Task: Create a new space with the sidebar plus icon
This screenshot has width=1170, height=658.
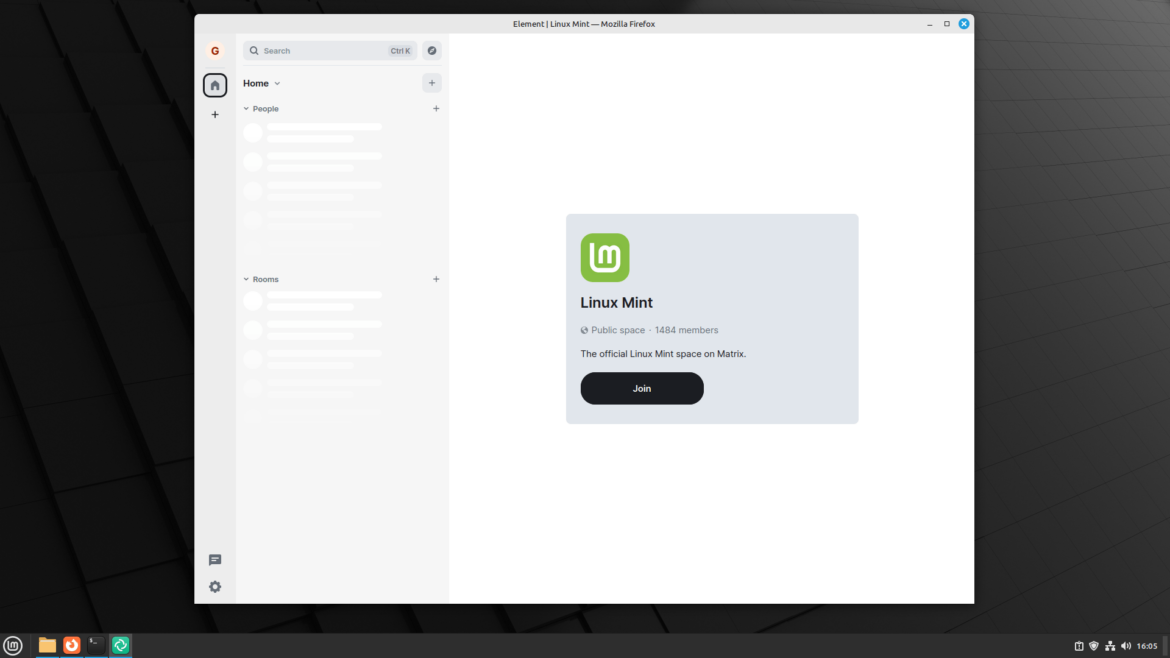Action: pyautogui.click(x=214, y=114)
